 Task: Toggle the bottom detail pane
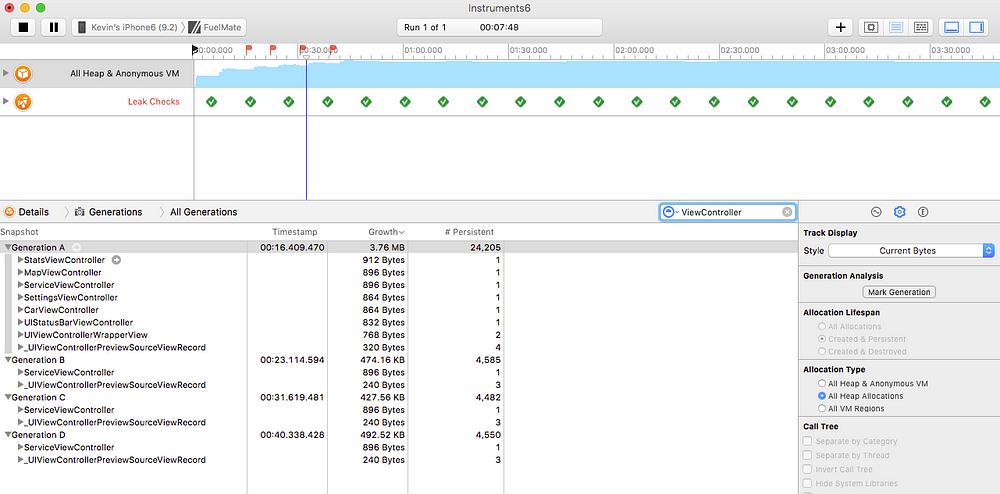click(951, 27)
